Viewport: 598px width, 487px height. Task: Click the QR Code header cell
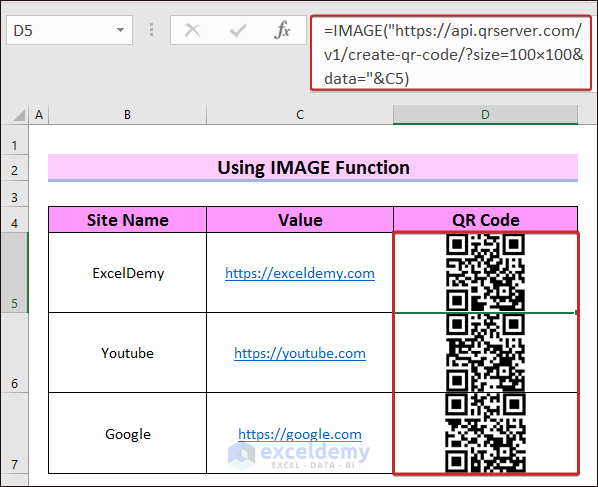pyautogui.click(x=485, y=220)
